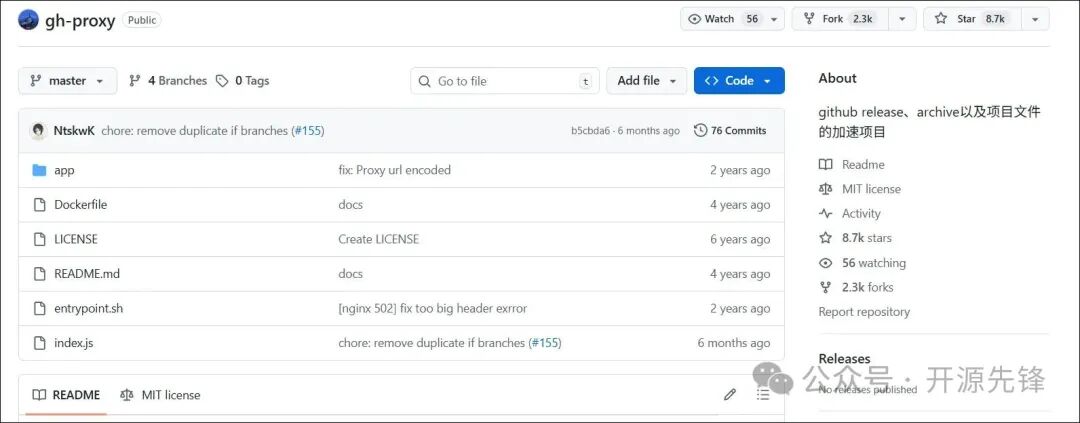The image size is (1080, 423).
Task: View the 0 Tags link
Action: pos(242,81)
